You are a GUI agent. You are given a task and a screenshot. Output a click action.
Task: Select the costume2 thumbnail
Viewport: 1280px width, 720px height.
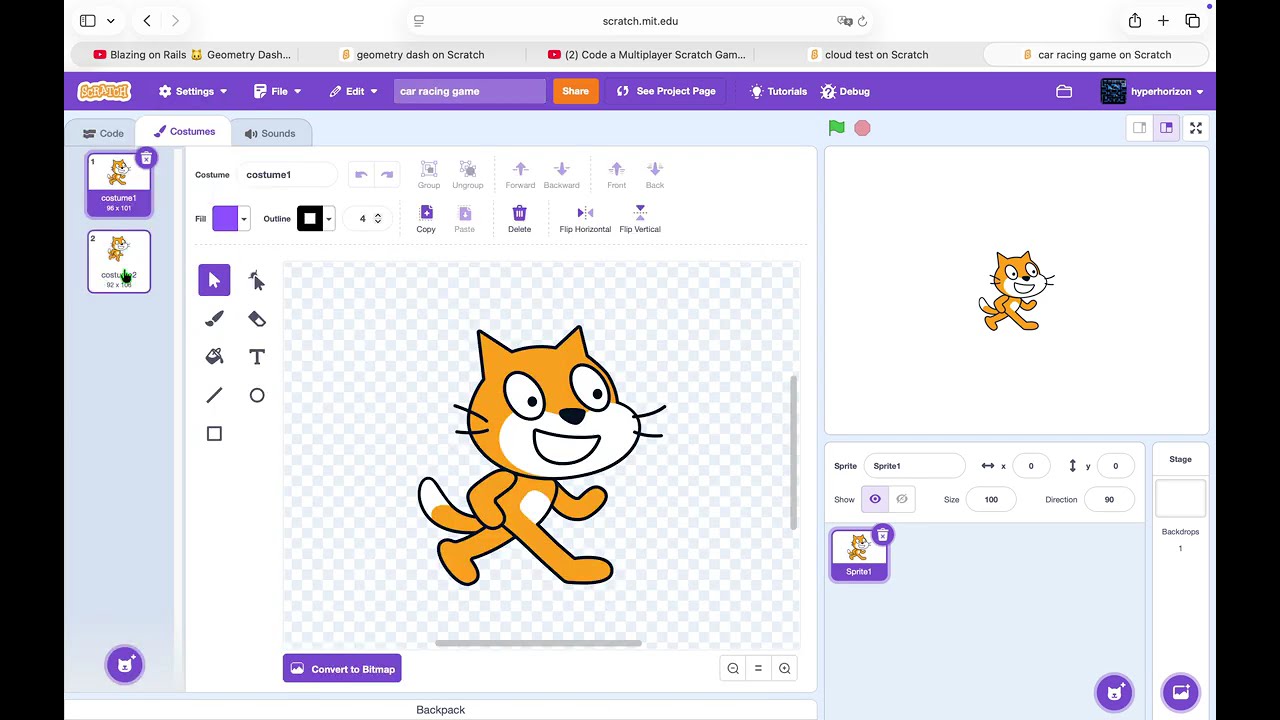click(x=119, y=262)
